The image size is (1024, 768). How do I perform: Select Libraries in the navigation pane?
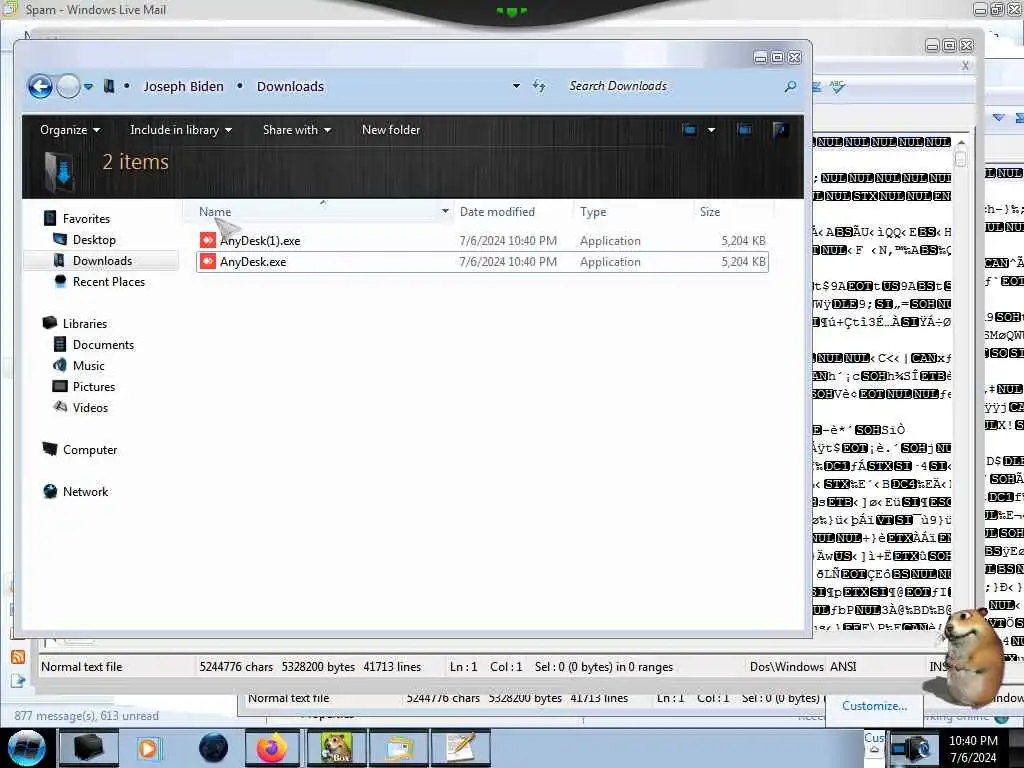(x=85, y=323)
